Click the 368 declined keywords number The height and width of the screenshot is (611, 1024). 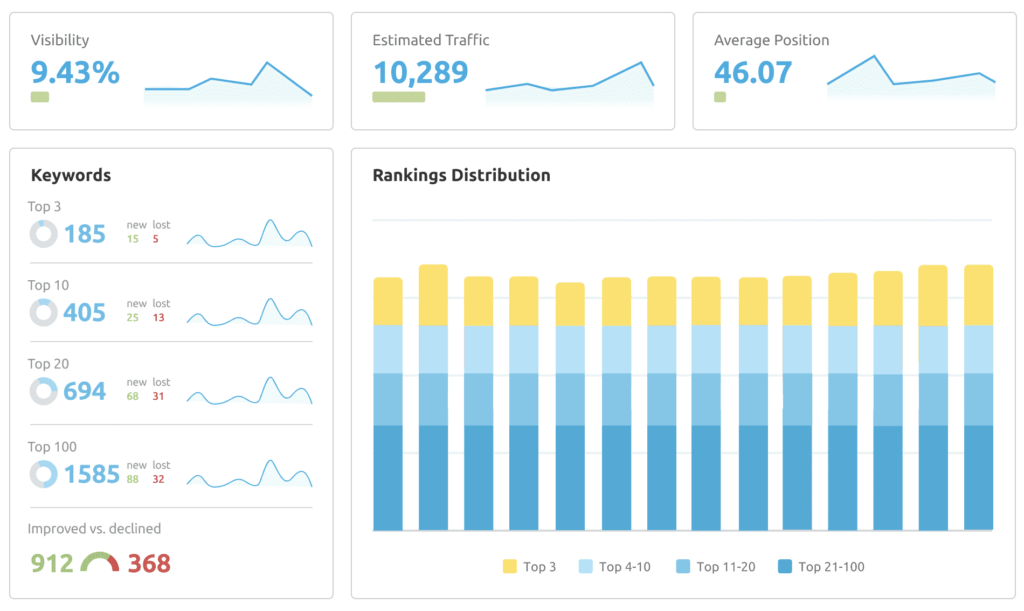tap(149, 563)
